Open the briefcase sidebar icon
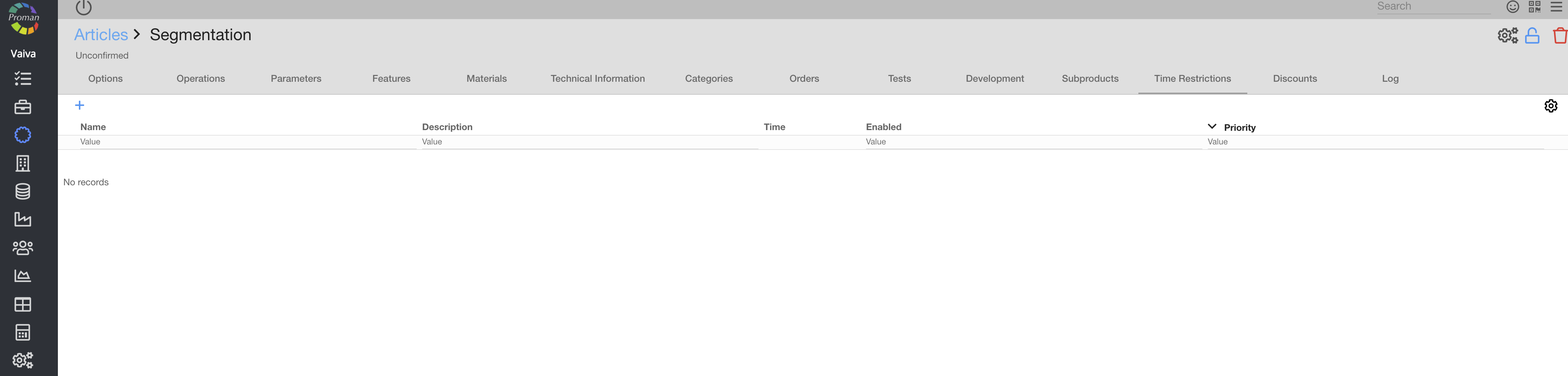The width and height of the screenshot is (1568, 376). (x=22, y=107)
